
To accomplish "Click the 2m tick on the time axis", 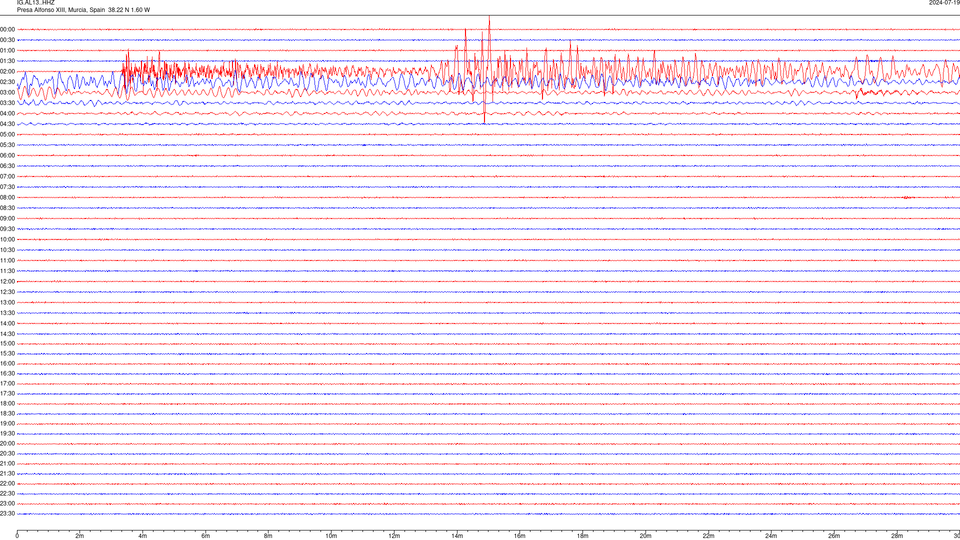I will 80,536.
